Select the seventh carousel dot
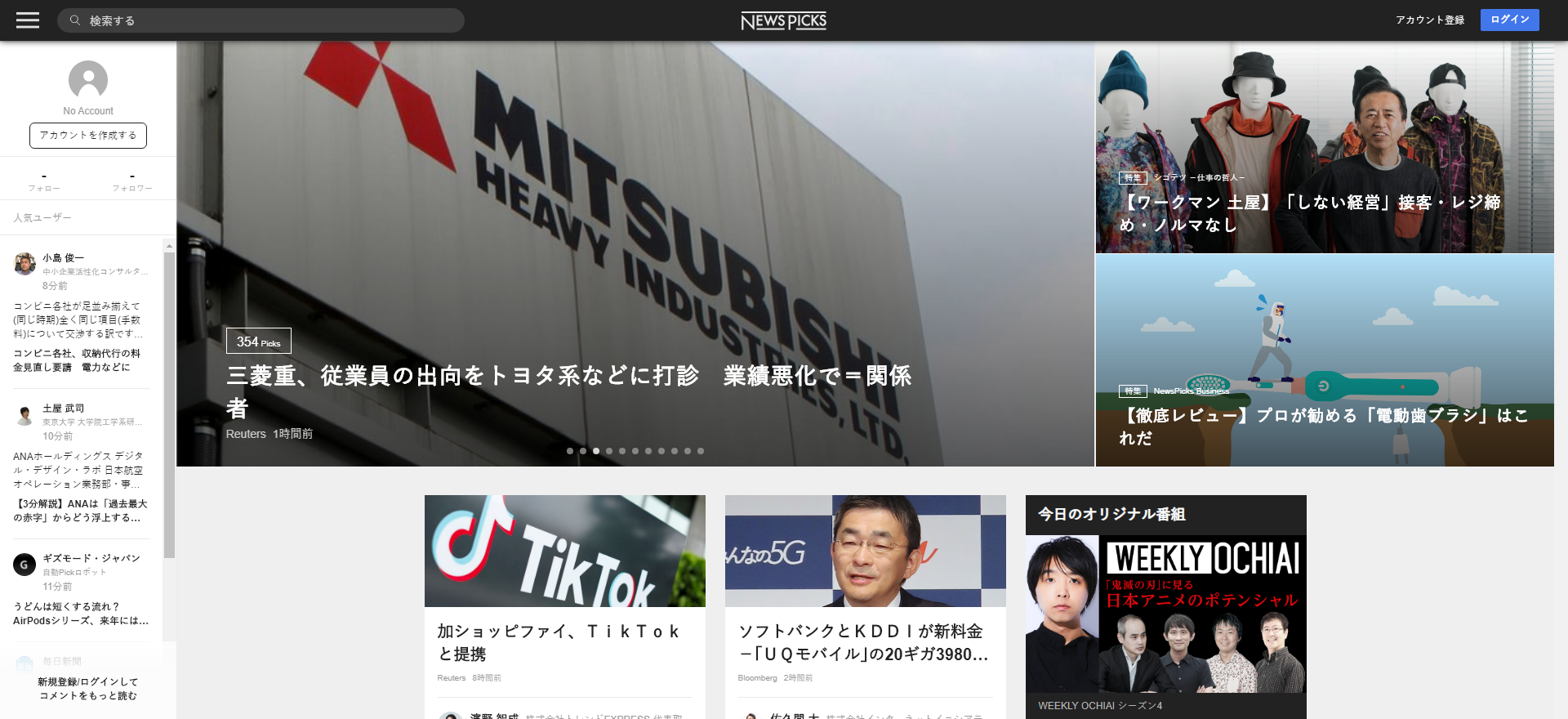The width and height of the screenshot is (1568, 719). [648, 451]
